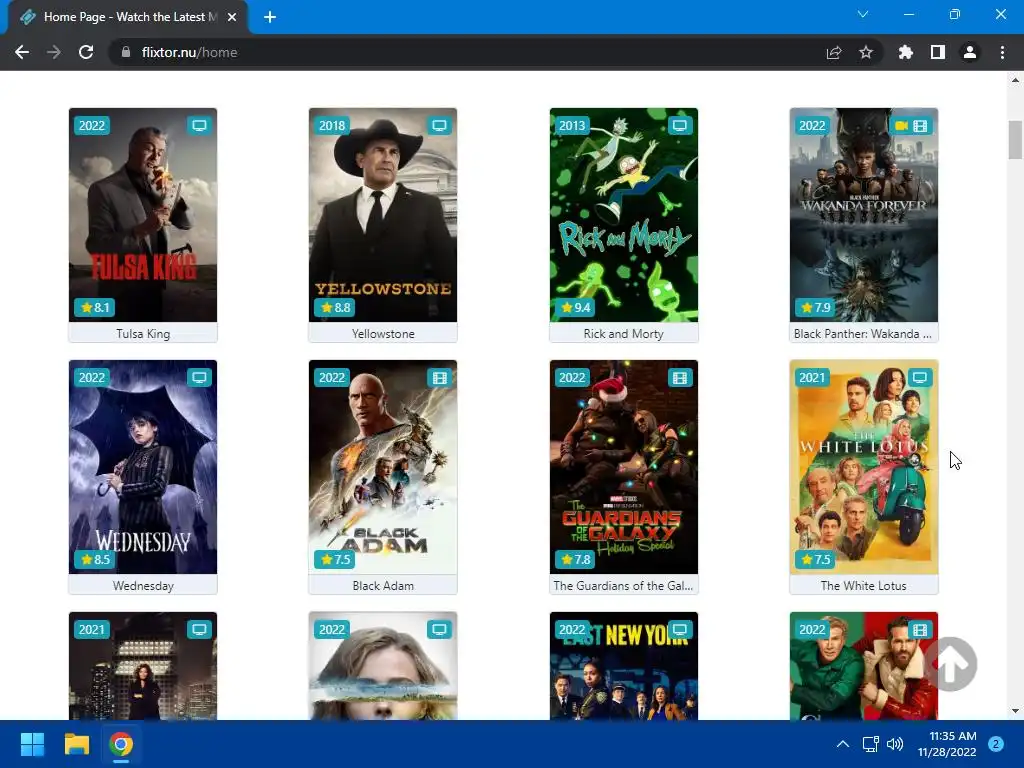
Task: Open the browser extensions puzzle icon
Action: 905,52
